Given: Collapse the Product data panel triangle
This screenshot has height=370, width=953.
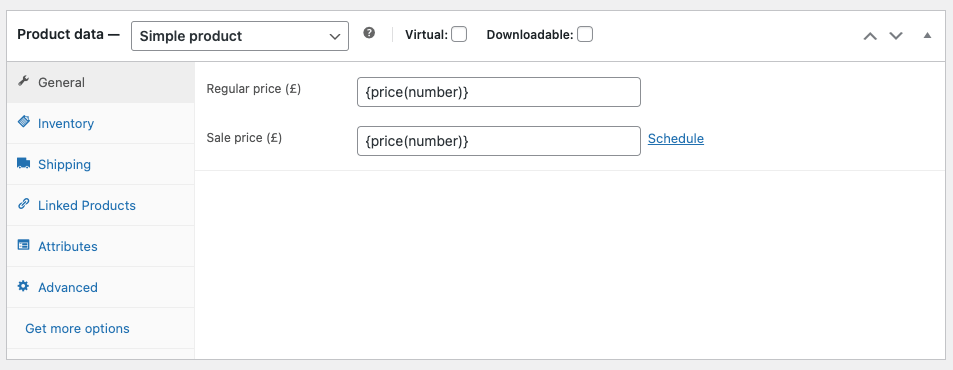Looking at the screenshot, I should click(927, 35).
